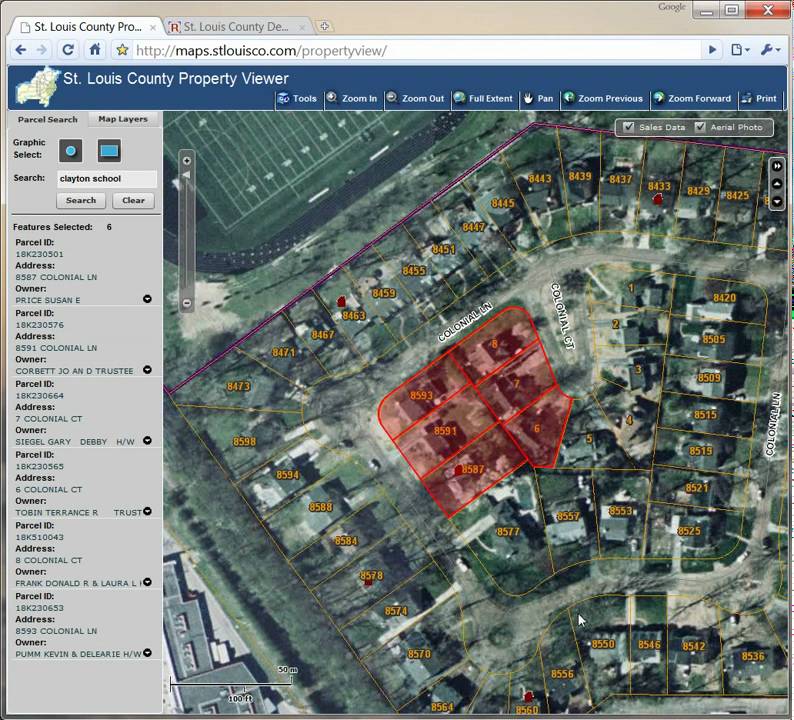Close the St. Louis County Pro... tab

click(x=152, y=27)
